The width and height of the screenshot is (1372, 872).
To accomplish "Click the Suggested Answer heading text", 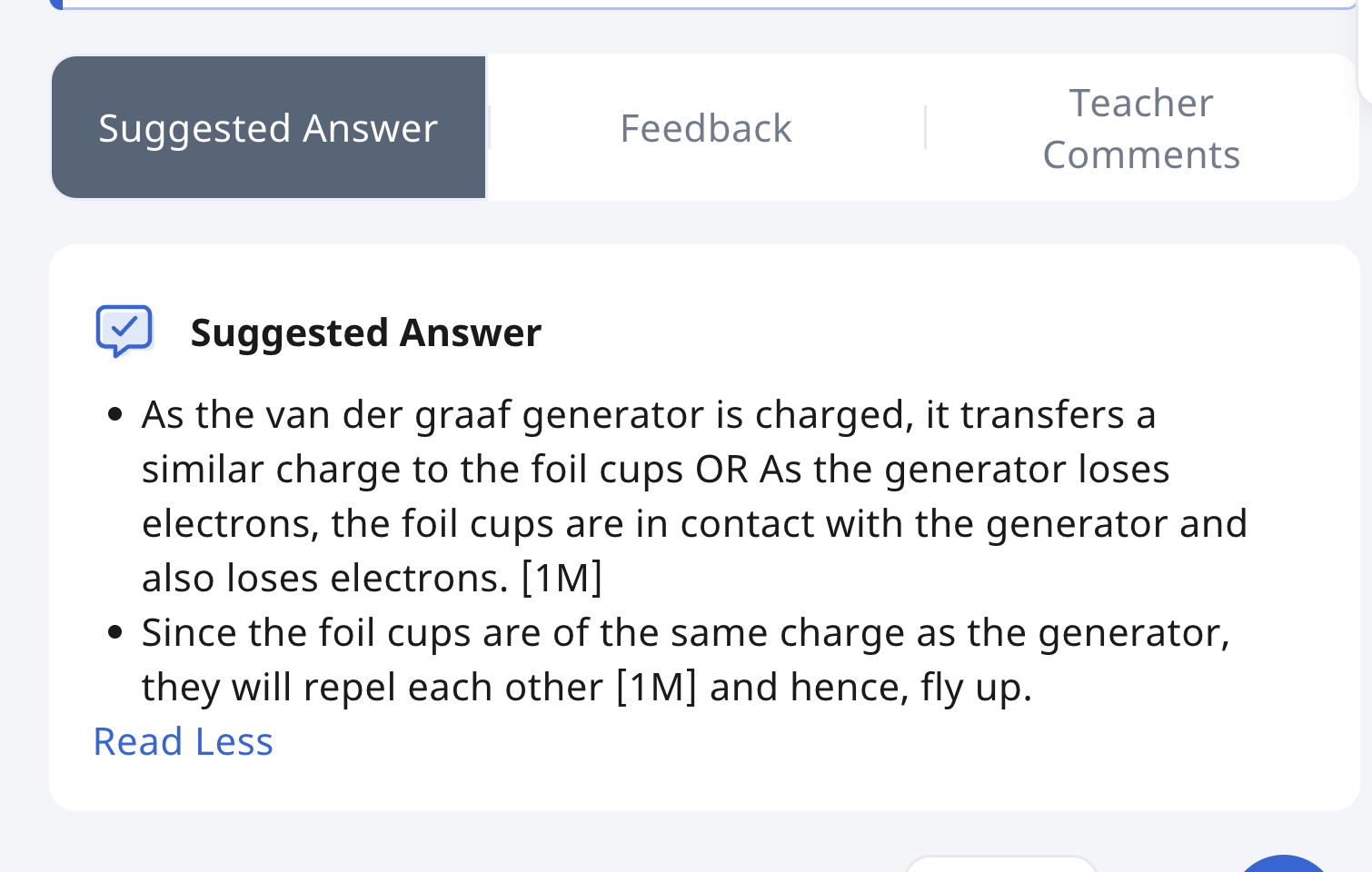I will (x=365, y=332).
